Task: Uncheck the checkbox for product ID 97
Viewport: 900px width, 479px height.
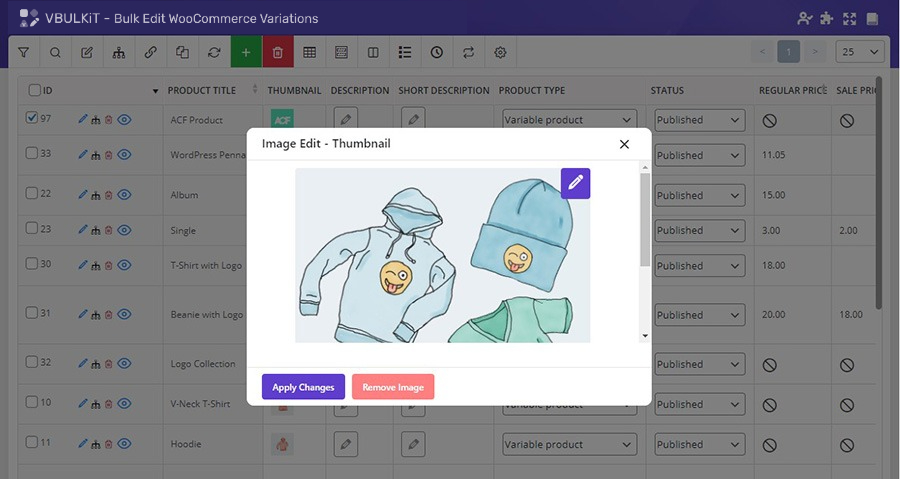Action: point(32,119)
